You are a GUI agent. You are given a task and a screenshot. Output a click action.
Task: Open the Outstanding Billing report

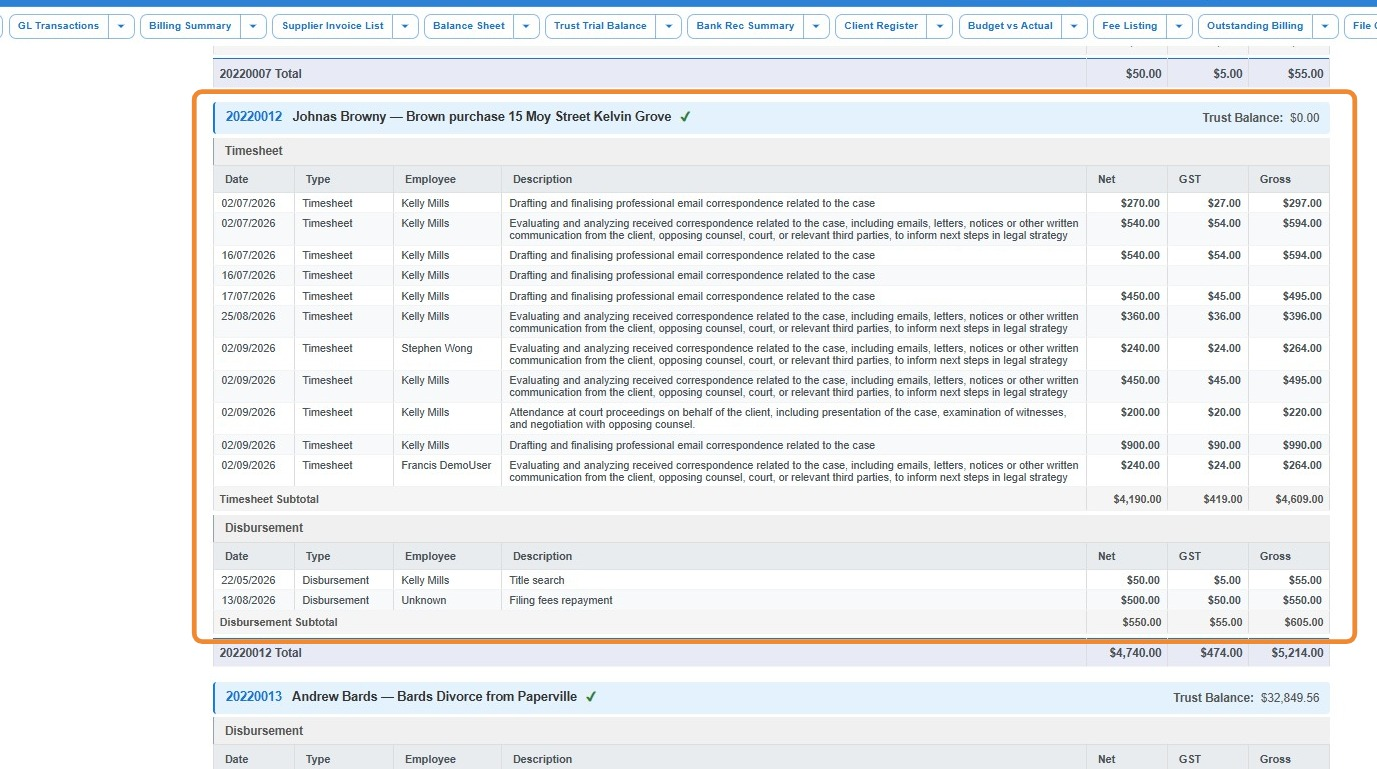pos(1255,26)
